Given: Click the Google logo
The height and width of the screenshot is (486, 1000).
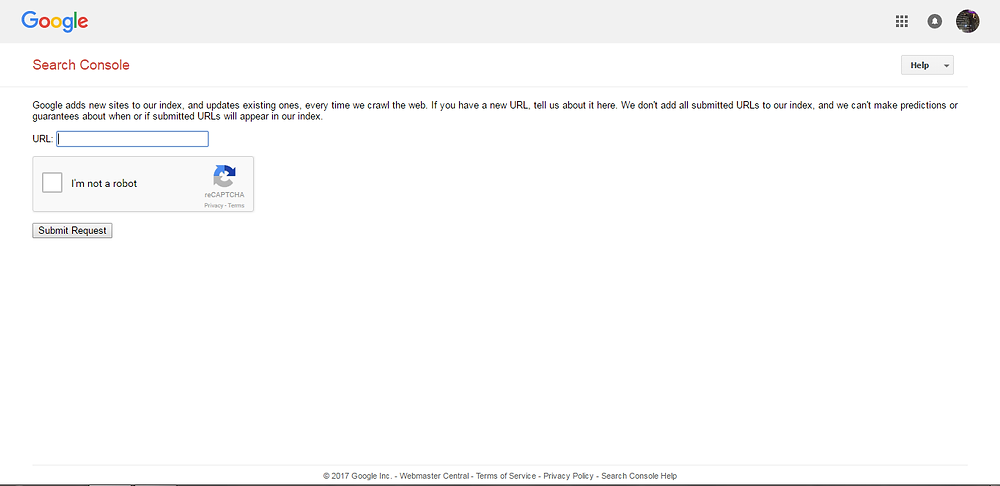Looking at the screenshot, I should [55, 22].
